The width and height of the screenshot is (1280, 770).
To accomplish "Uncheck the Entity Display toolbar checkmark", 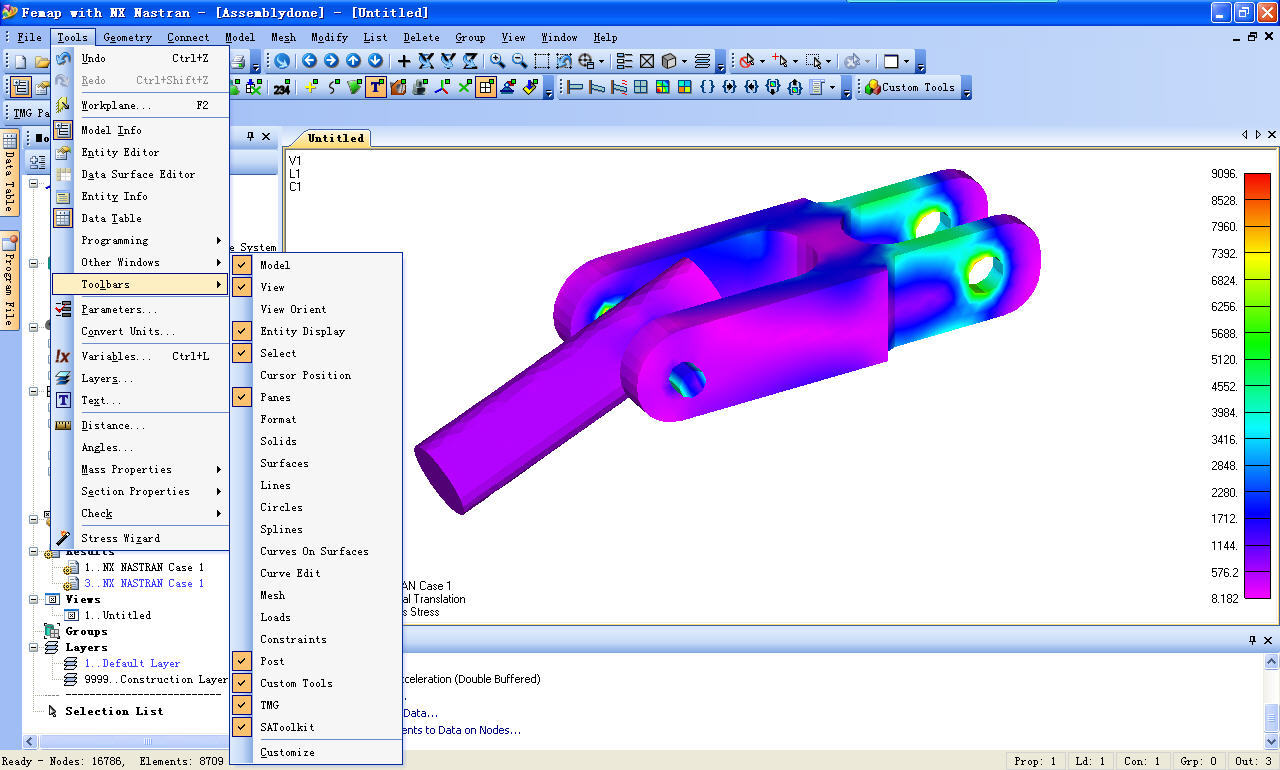I will (242, 331).
